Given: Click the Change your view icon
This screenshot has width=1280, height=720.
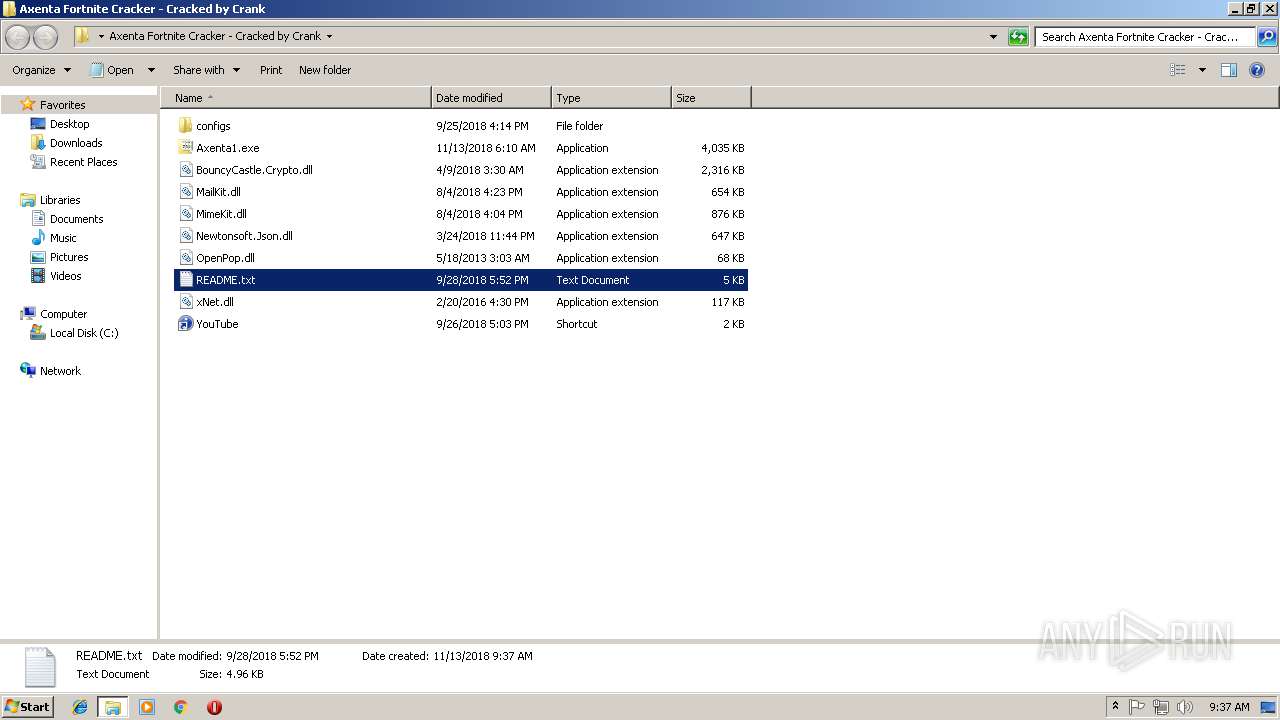Looking at the screenshot, I should (x=1178, y=70).
